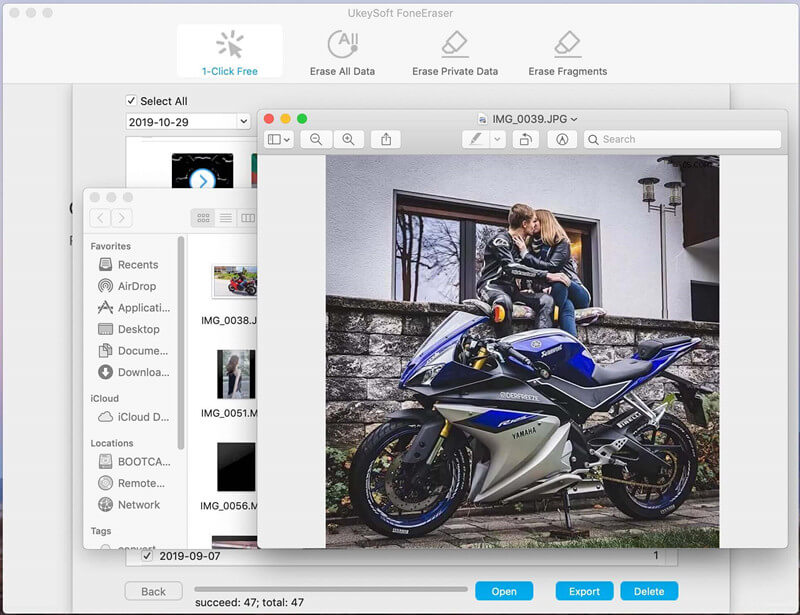This screenshot has height=615, width=800.
Task: Click the rotate icon in Preview
Action: tap(525, 140)
